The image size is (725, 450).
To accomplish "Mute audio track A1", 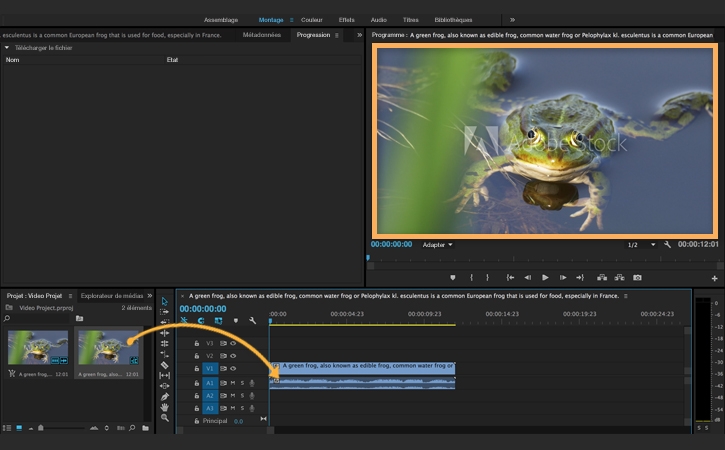I will click(x=232, y=382).
